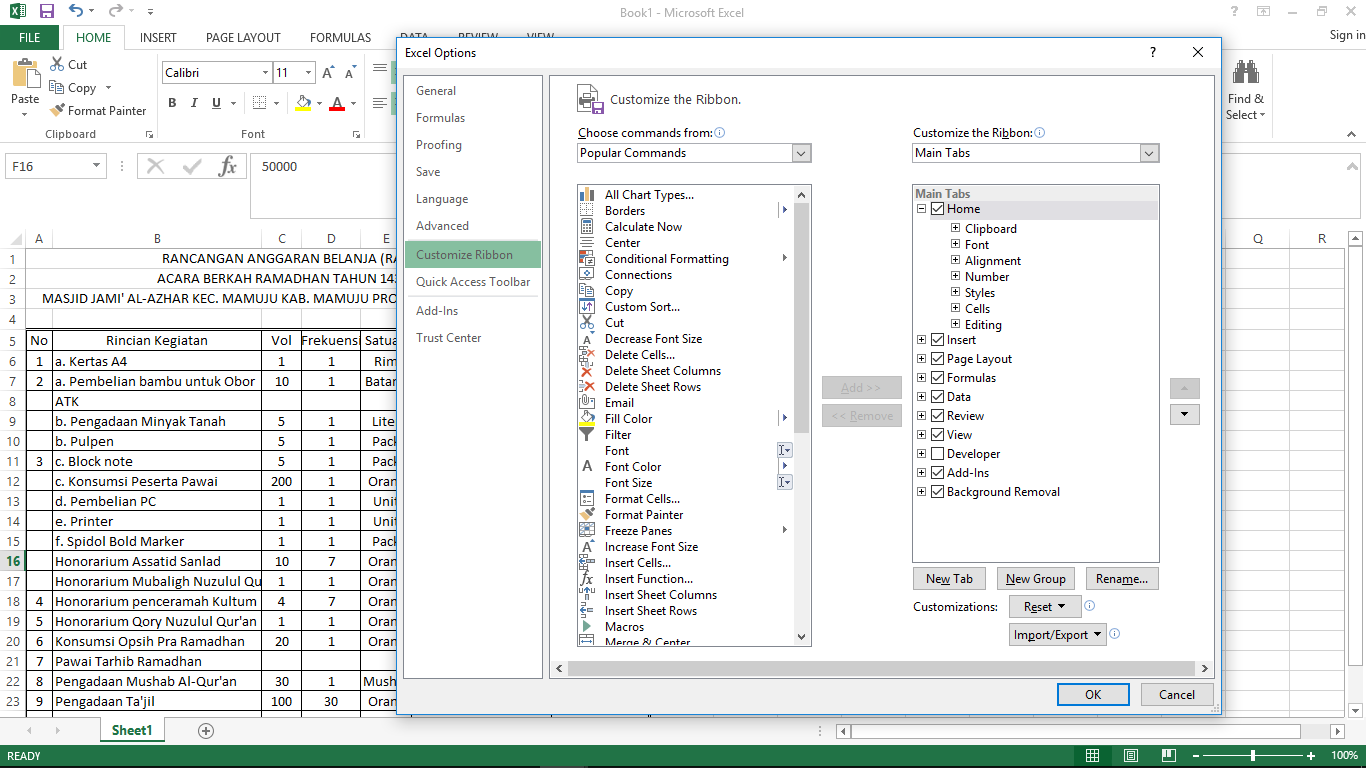Viewport: 1366px width, 768px height.
Task: Open the Choose commands from dropdown
Action: 800,152
